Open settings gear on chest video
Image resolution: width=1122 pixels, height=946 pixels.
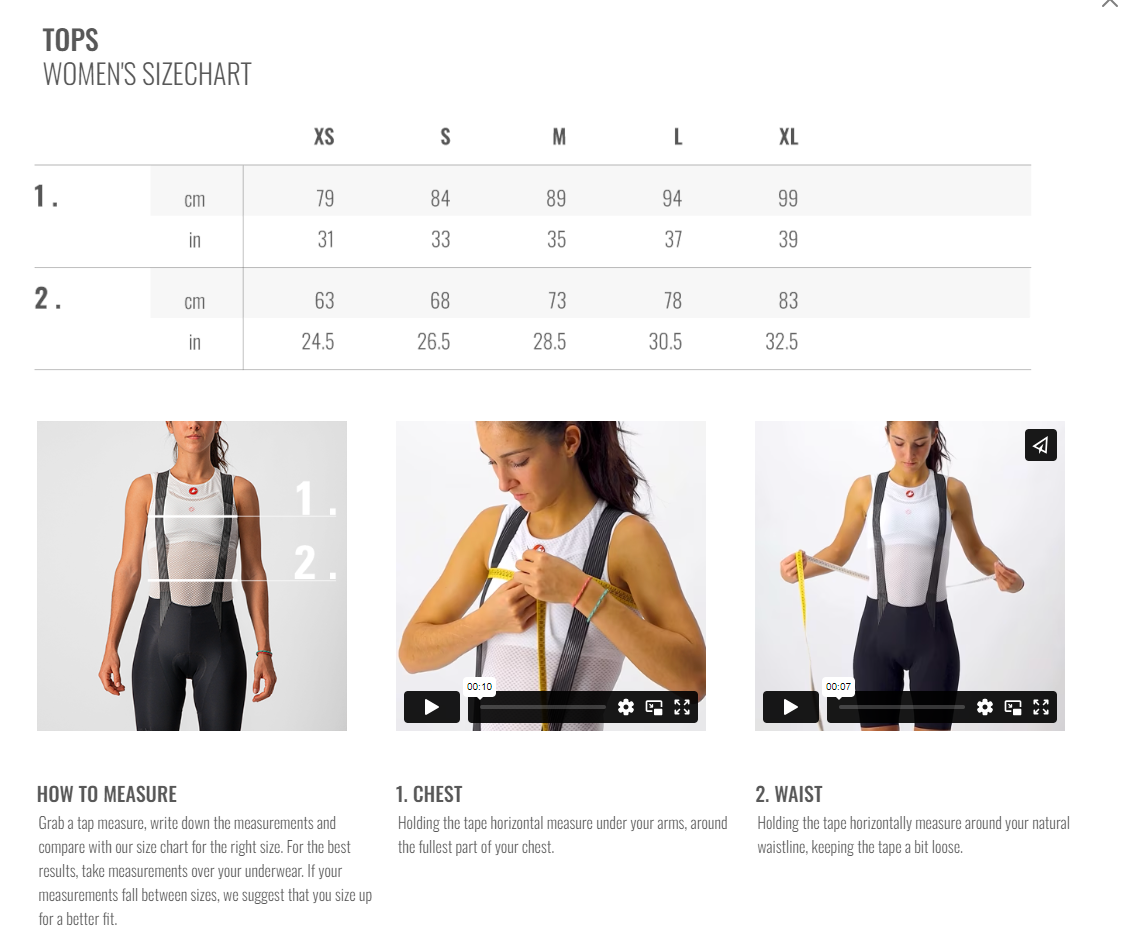tap(626, 707)
